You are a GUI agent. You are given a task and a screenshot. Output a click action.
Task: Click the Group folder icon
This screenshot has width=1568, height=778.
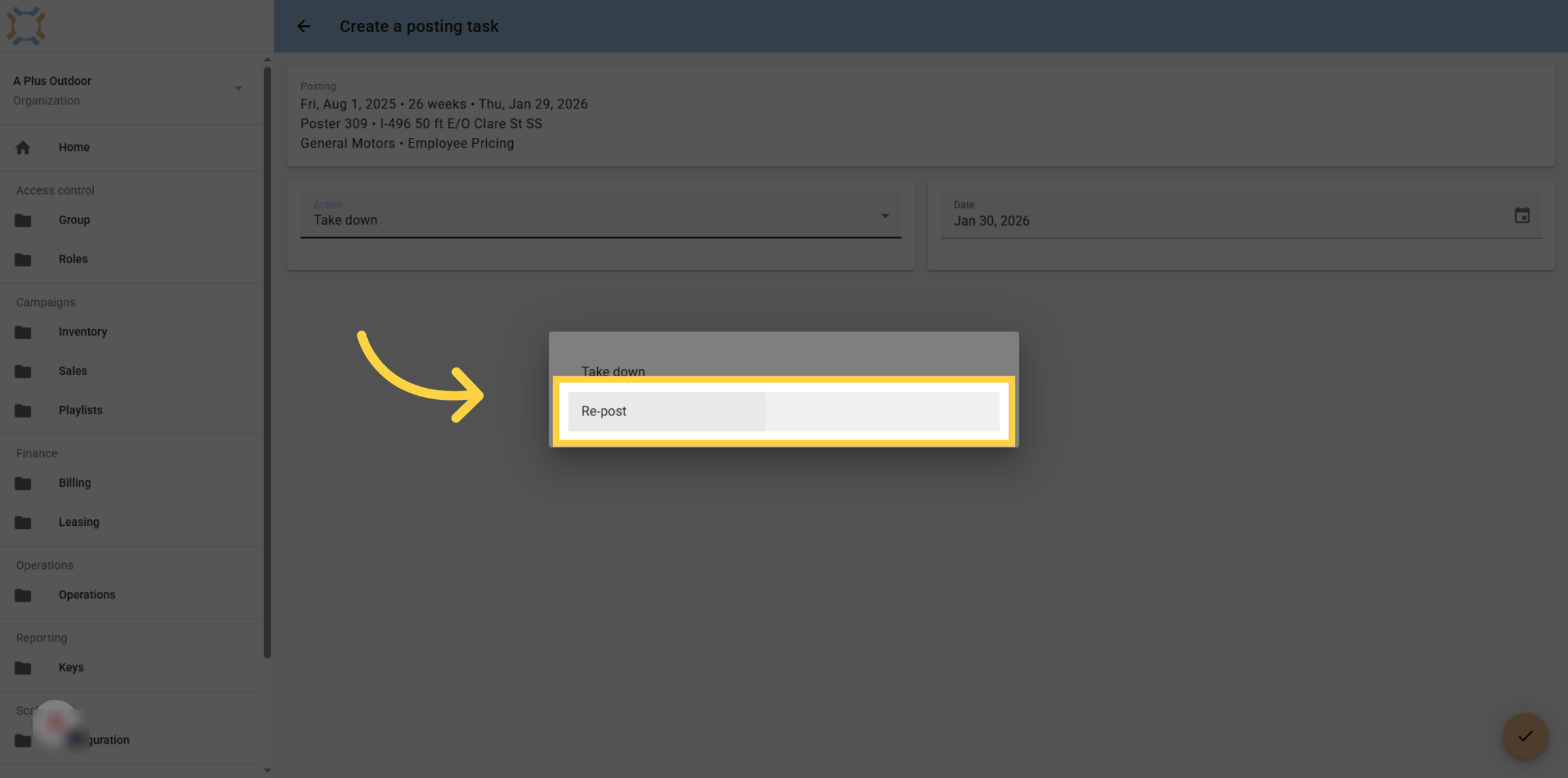(23, 220)
